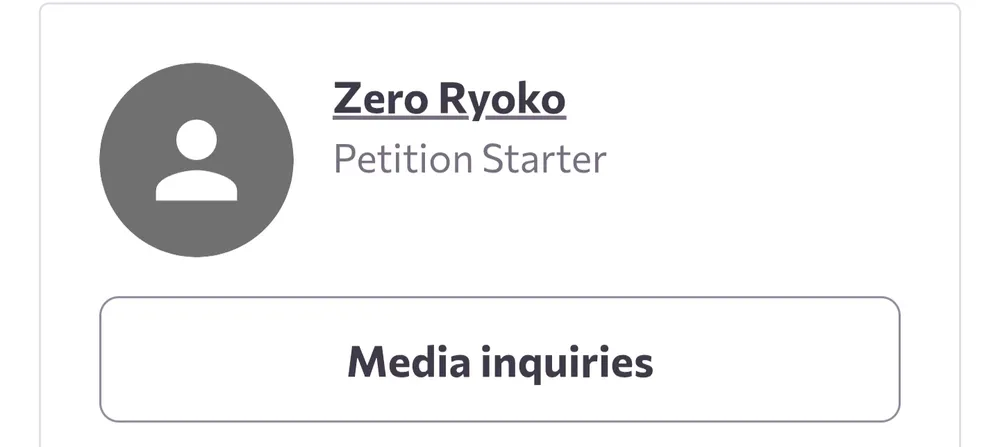Contact via the Media inquiries outlined button
The width and height of the screenshot is (1000, 447).
[499, 360]
